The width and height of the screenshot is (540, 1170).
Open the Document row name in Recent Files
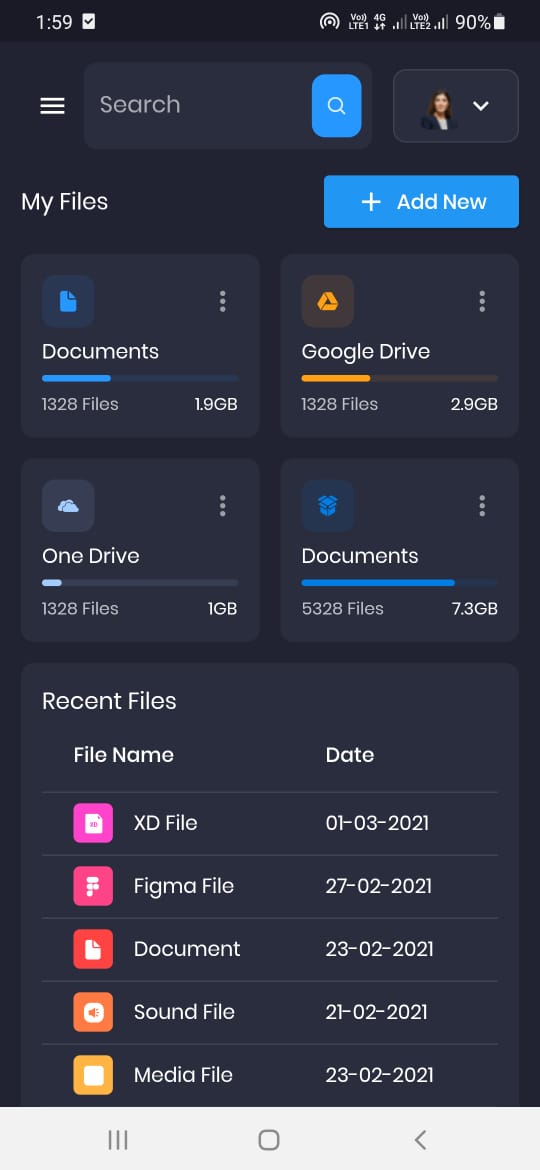pyautogui.click(x=187, y=949)
